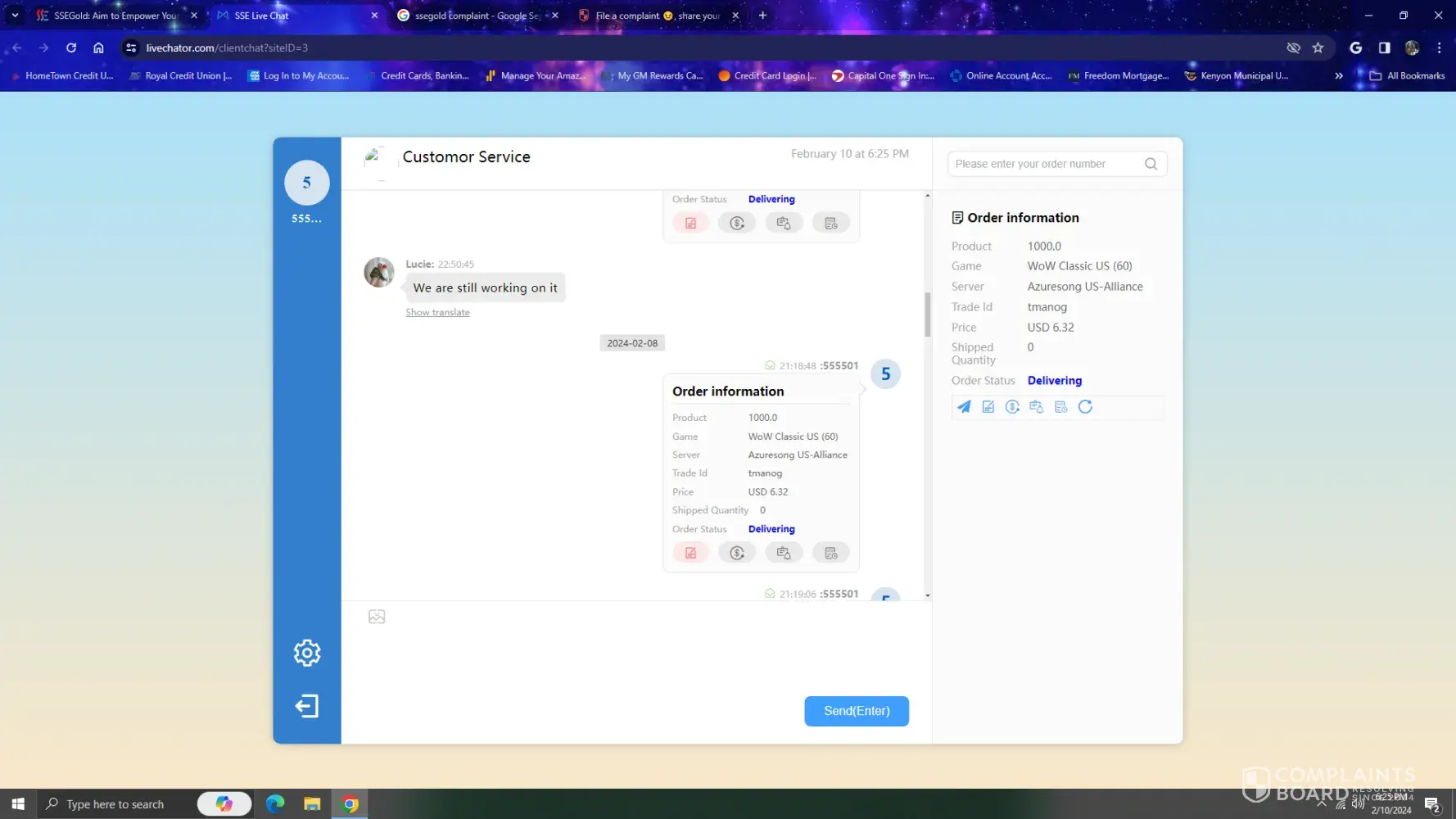1456x819 pixels.
Task: Click the refresh icon in the Order information panel
Action: click(1085, 407)
